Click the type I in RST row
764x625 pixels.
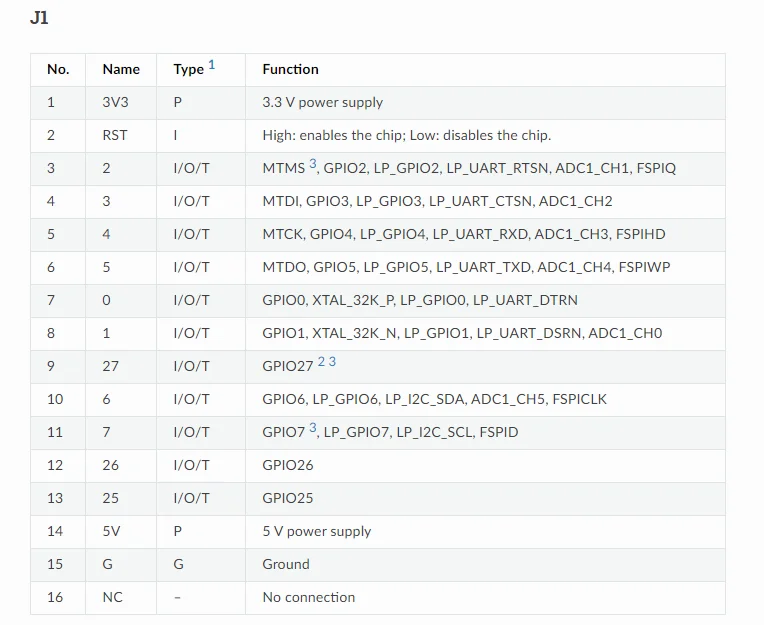(x=175, y=135)
